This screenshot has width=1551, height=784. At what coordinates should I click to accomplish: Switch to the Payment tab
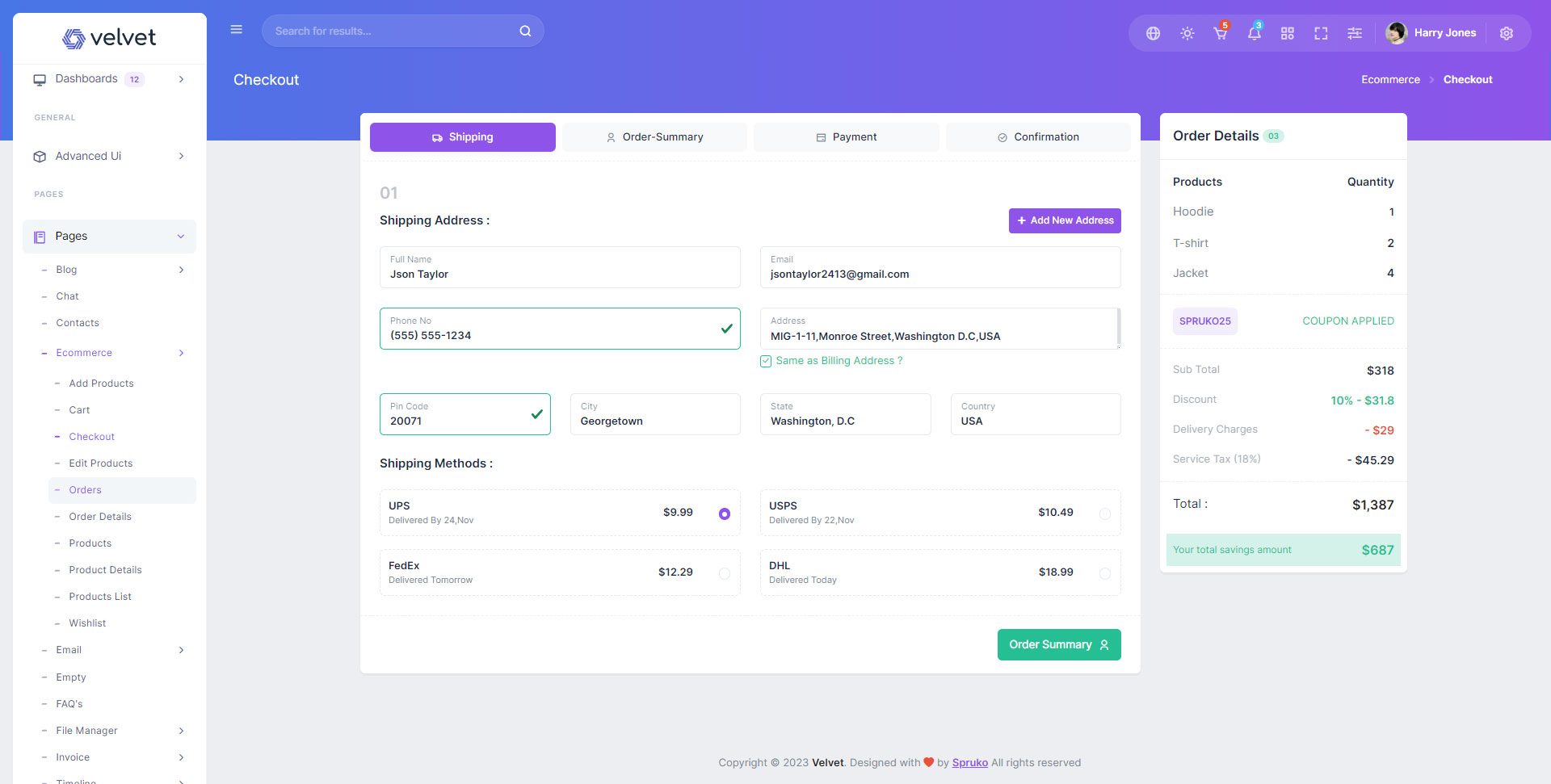[846, 137]
